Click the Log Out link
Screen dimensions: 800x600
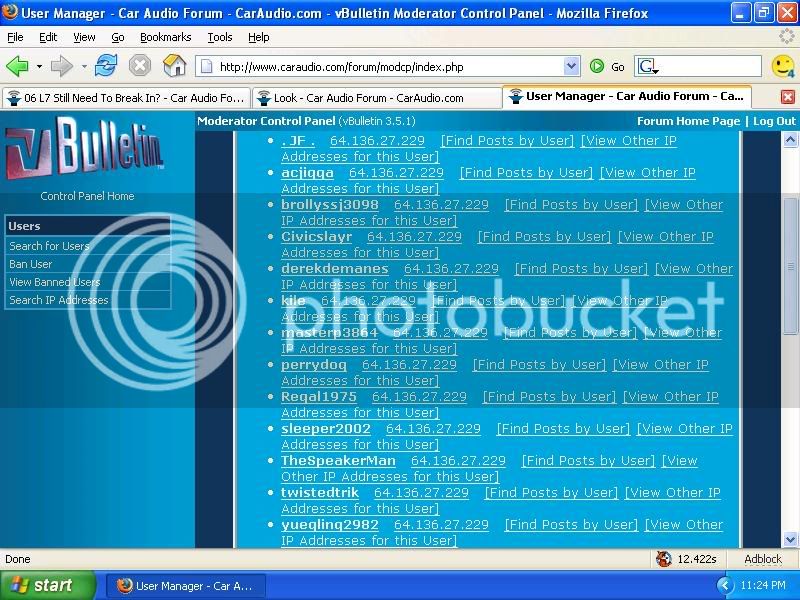point(774,121)
